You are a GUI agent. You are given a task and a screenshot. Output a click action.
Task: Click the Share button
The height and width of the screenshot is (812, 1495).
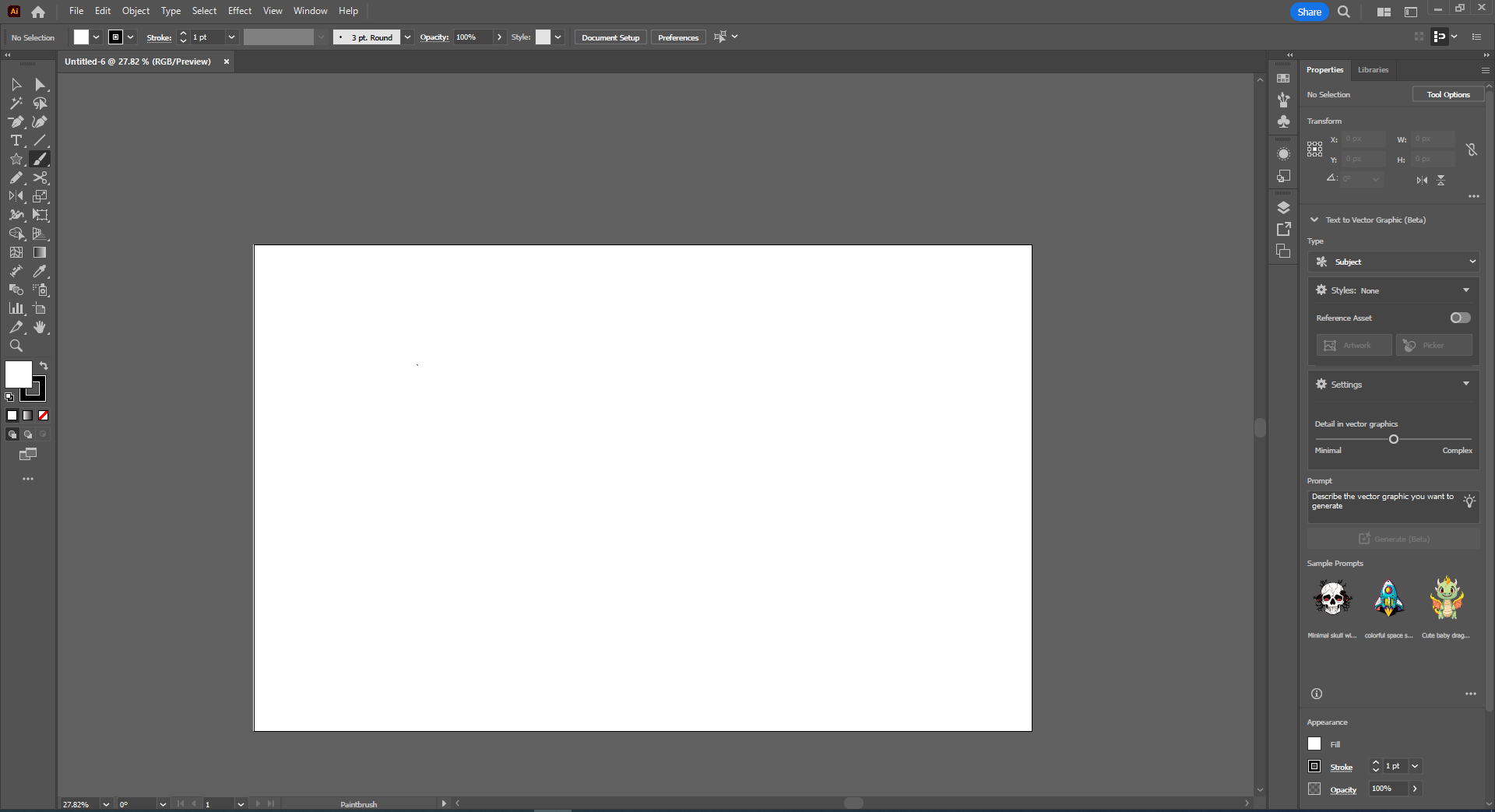1309,12
